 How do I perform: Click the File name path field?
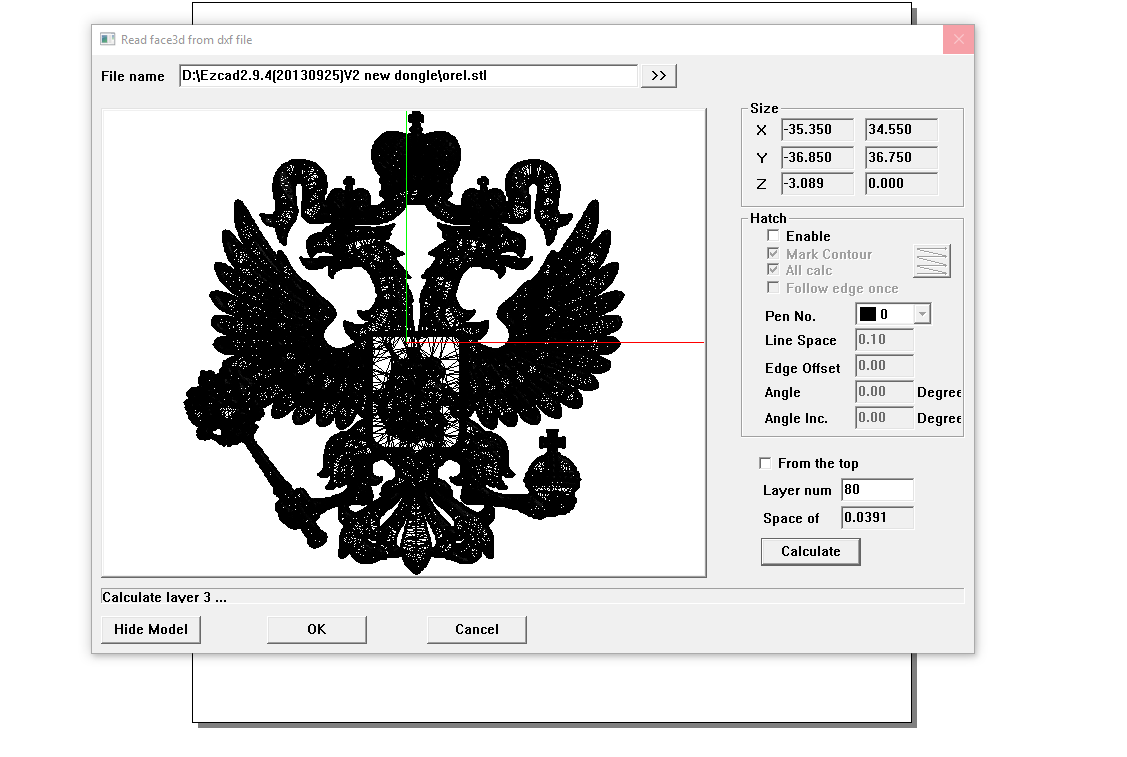[x=408, y=76]
